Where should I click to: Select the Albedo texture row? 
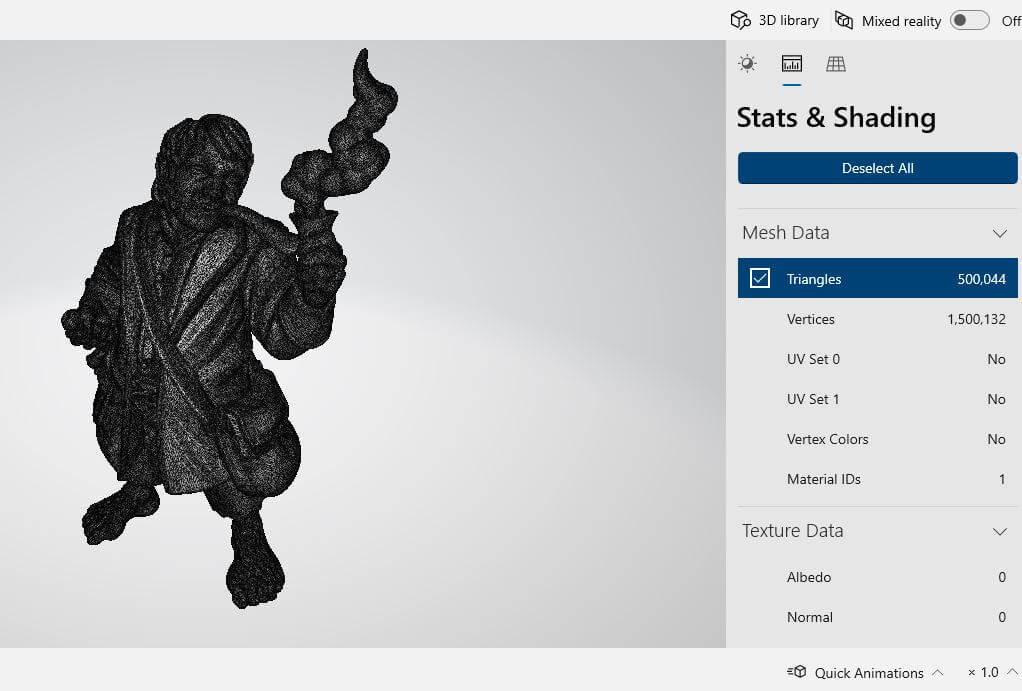click(877, 577)
